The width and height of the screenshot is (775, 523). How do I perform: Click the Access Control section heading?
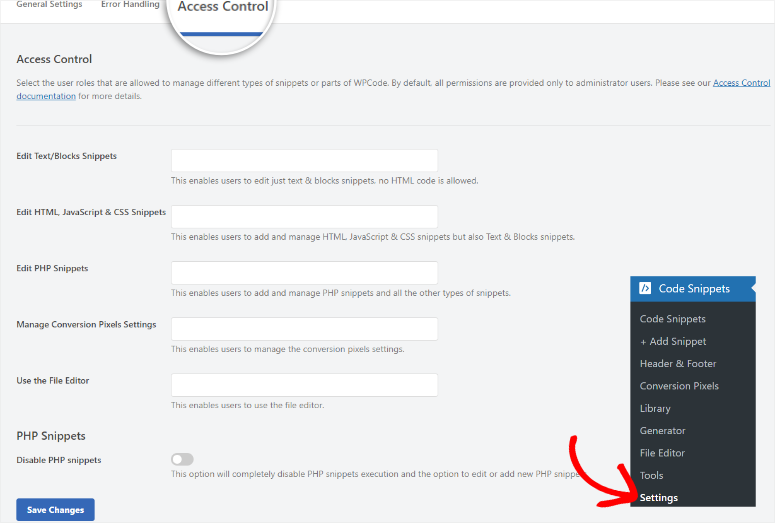point(54,59)
